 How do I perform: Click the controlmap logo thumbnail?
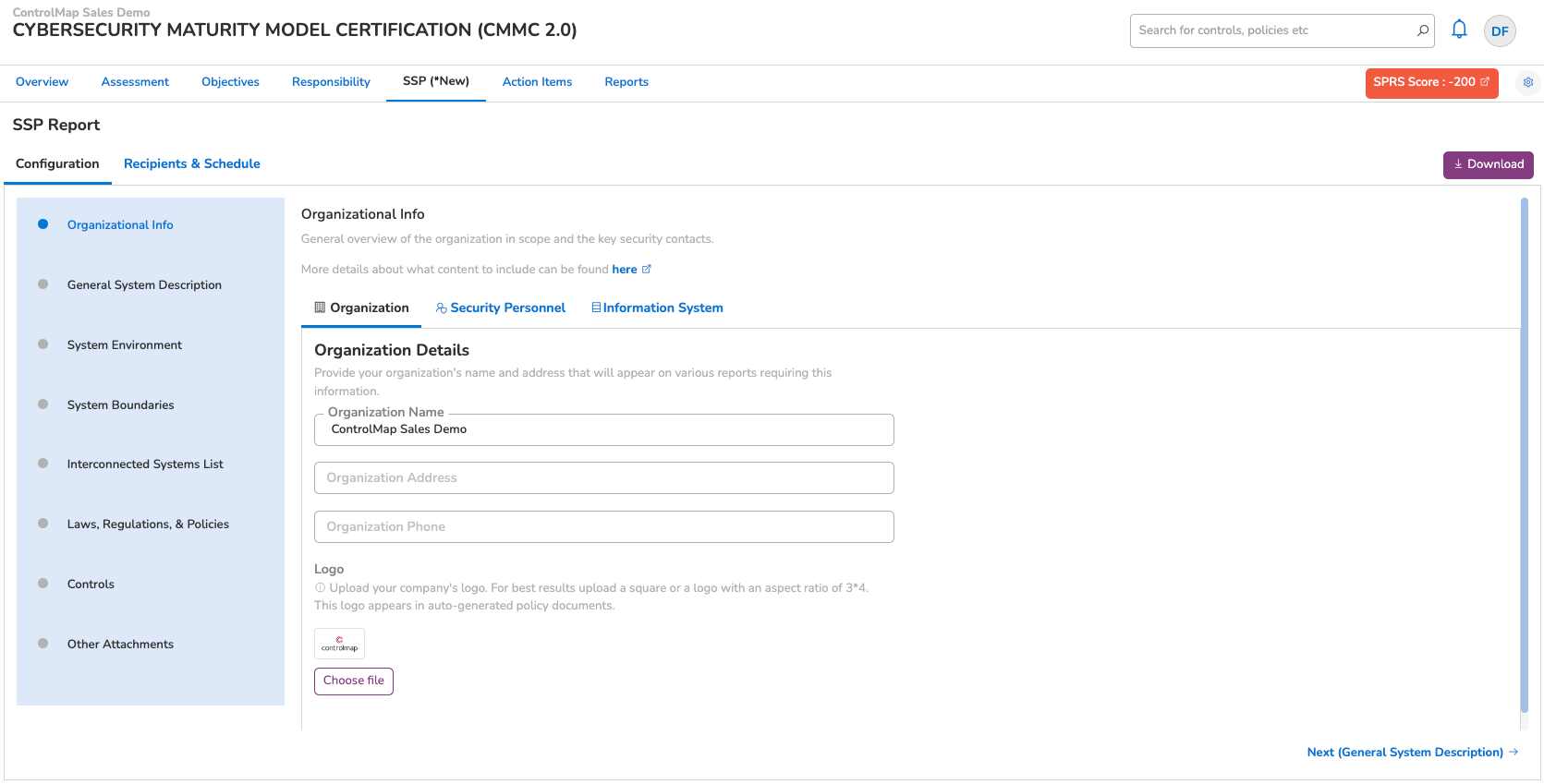pos(339,644)
